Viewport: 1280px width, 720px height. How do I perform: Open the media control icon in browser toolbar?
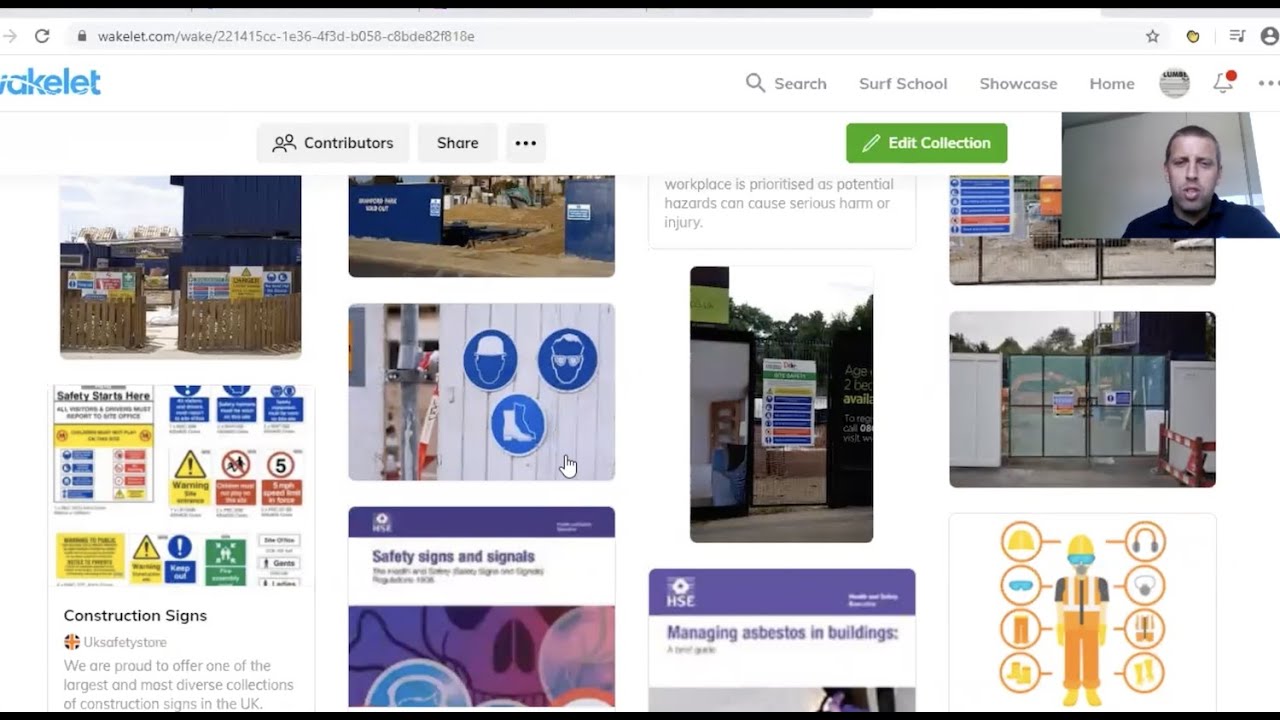(x=1237, y=36)
